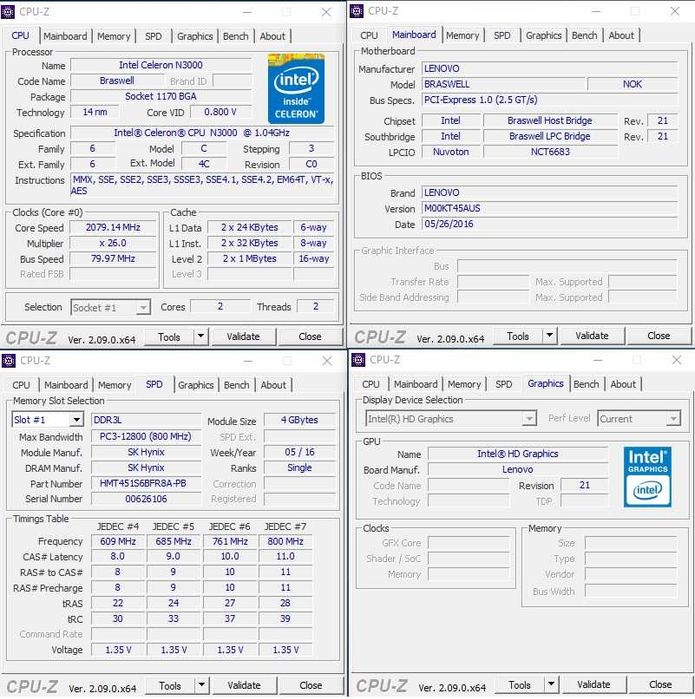Viewport: 695px width, 699px height.
Task: Click the GPU name Intel® HD Graphics field
Action: coord(518,454)
